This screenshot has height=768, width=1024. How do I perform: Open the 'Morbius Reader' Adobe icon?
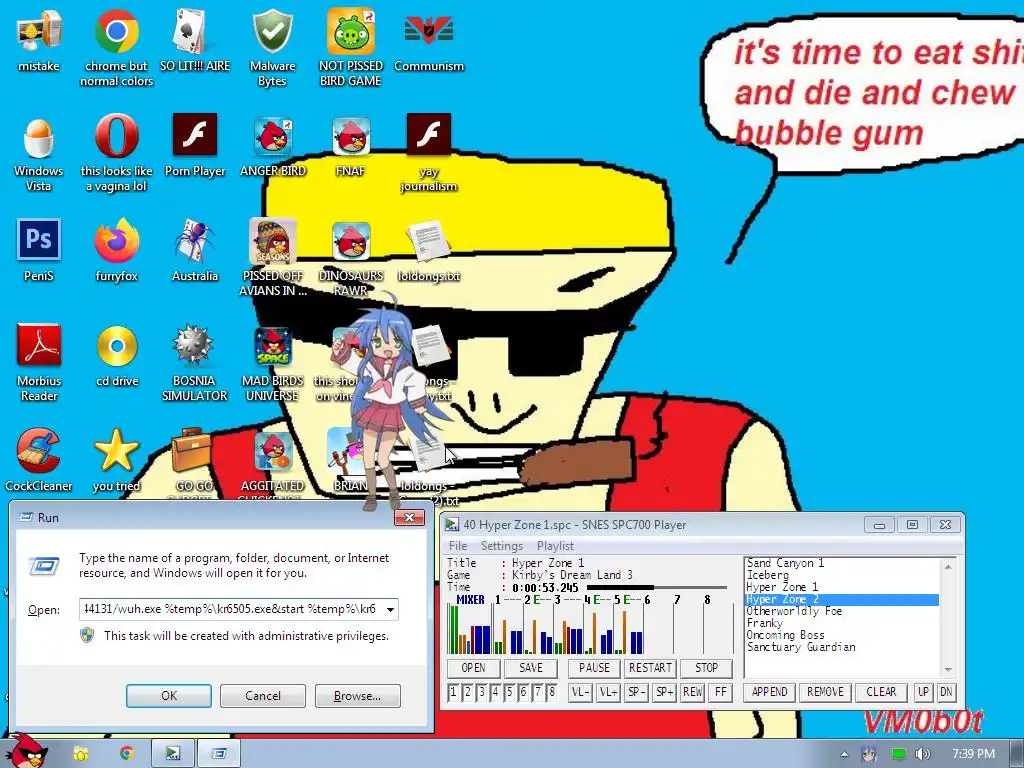[39, 346]
